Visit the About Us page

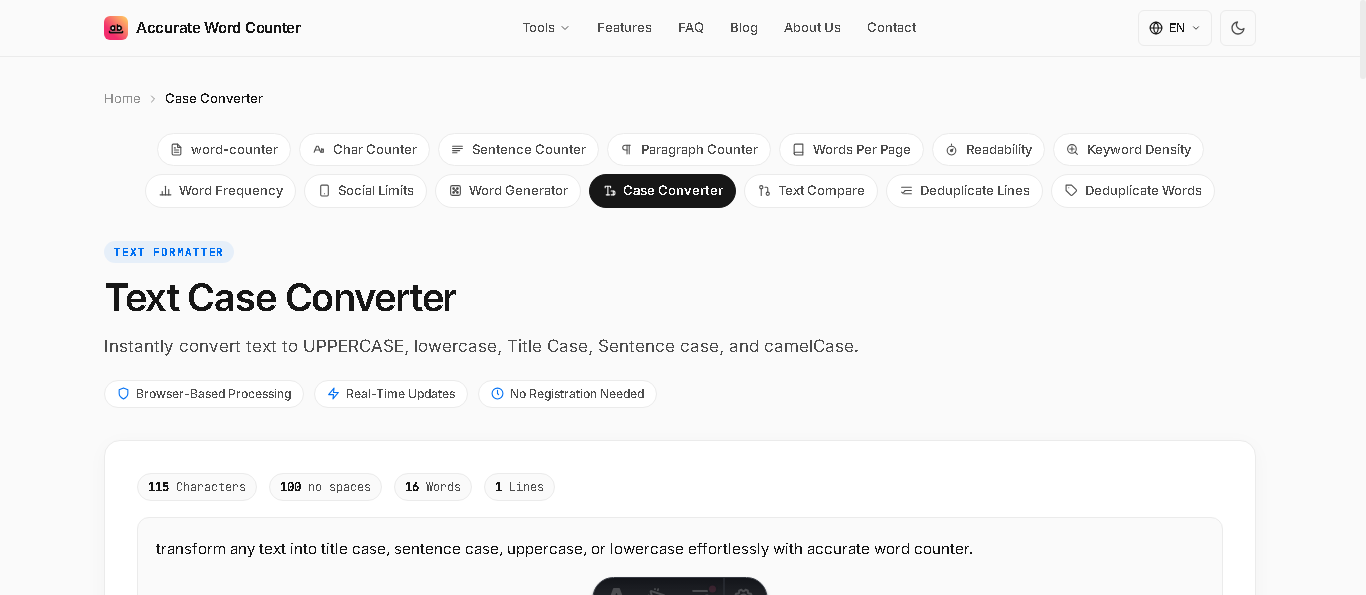pos(812,28)
